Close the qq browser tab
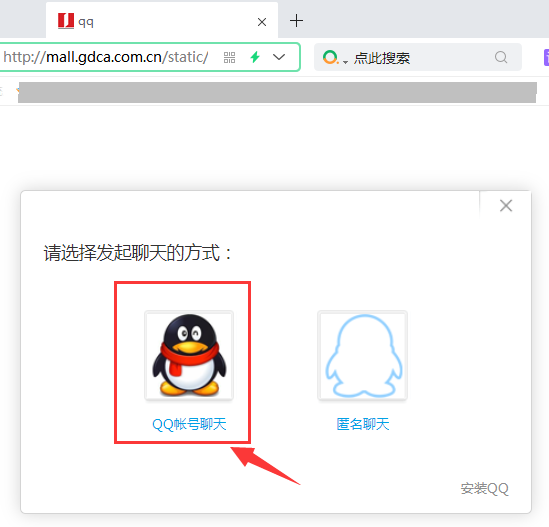 pyautogui.click(x=262, y=22)
